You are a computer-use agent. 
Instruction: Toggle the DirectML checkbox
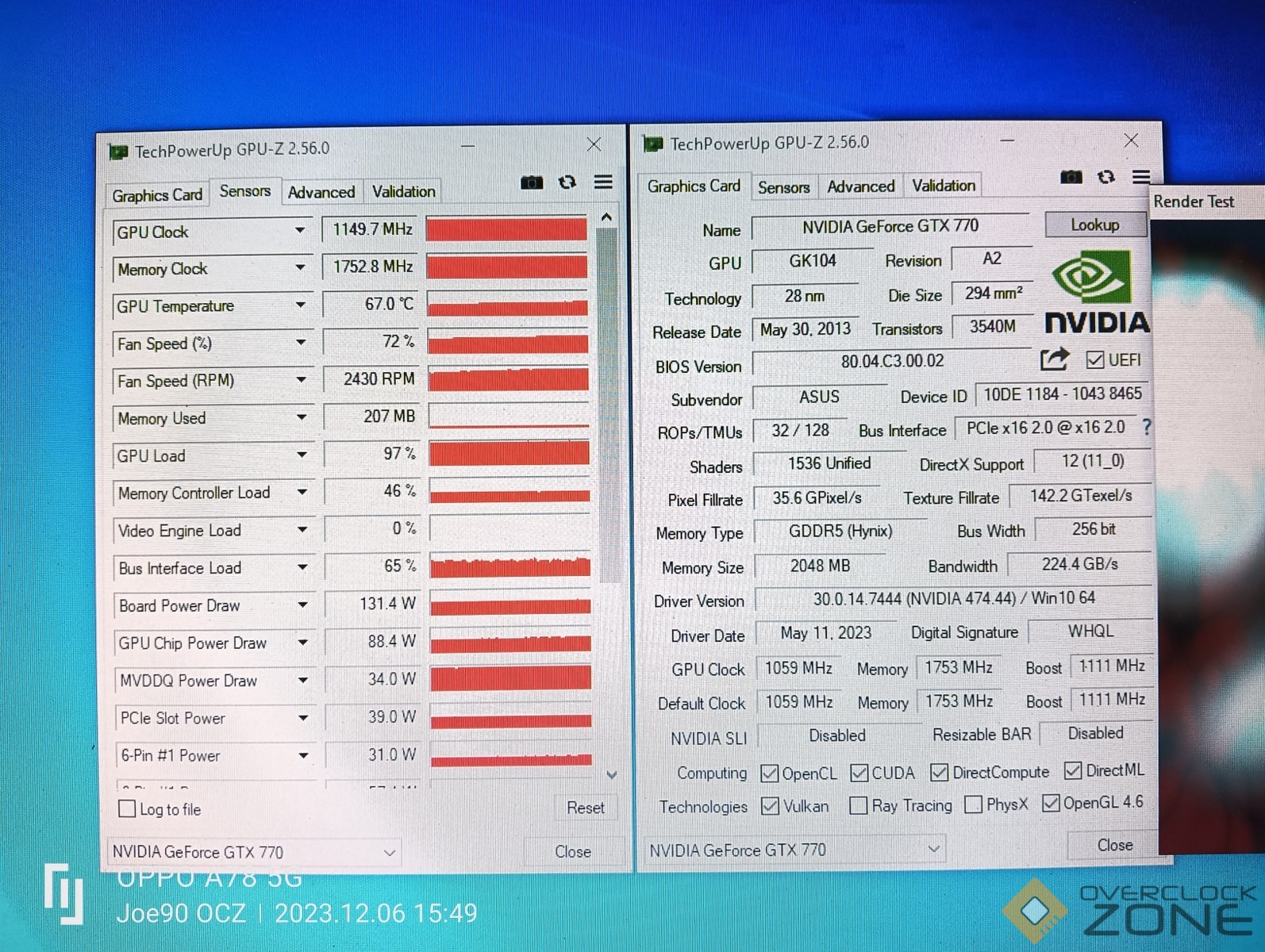(x=1073, y=770)
